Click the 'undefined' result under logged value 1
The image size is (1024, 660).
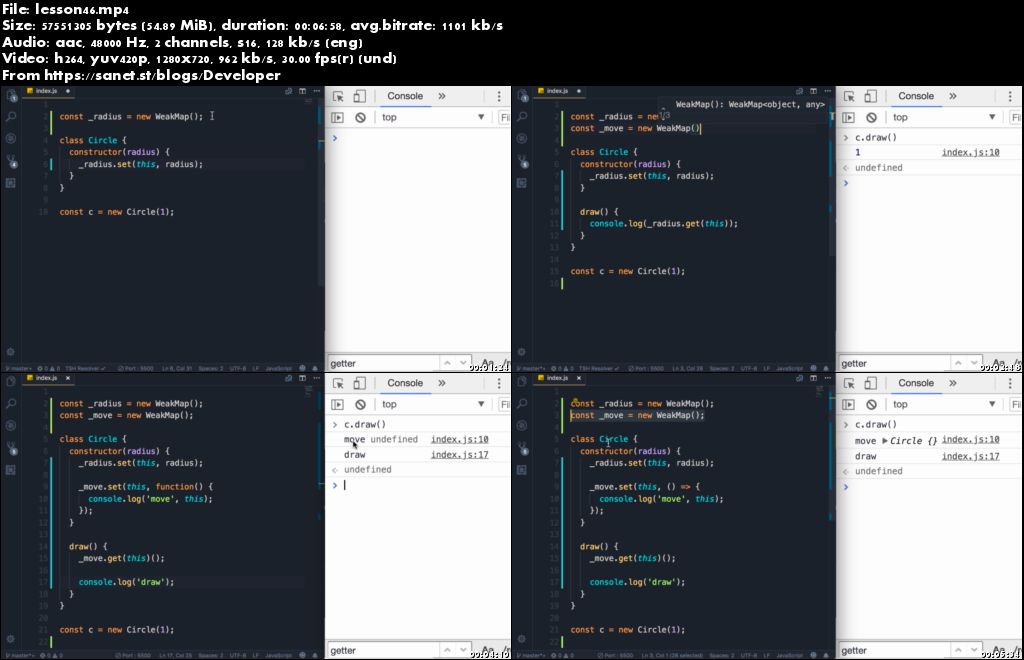pos(878,168)
